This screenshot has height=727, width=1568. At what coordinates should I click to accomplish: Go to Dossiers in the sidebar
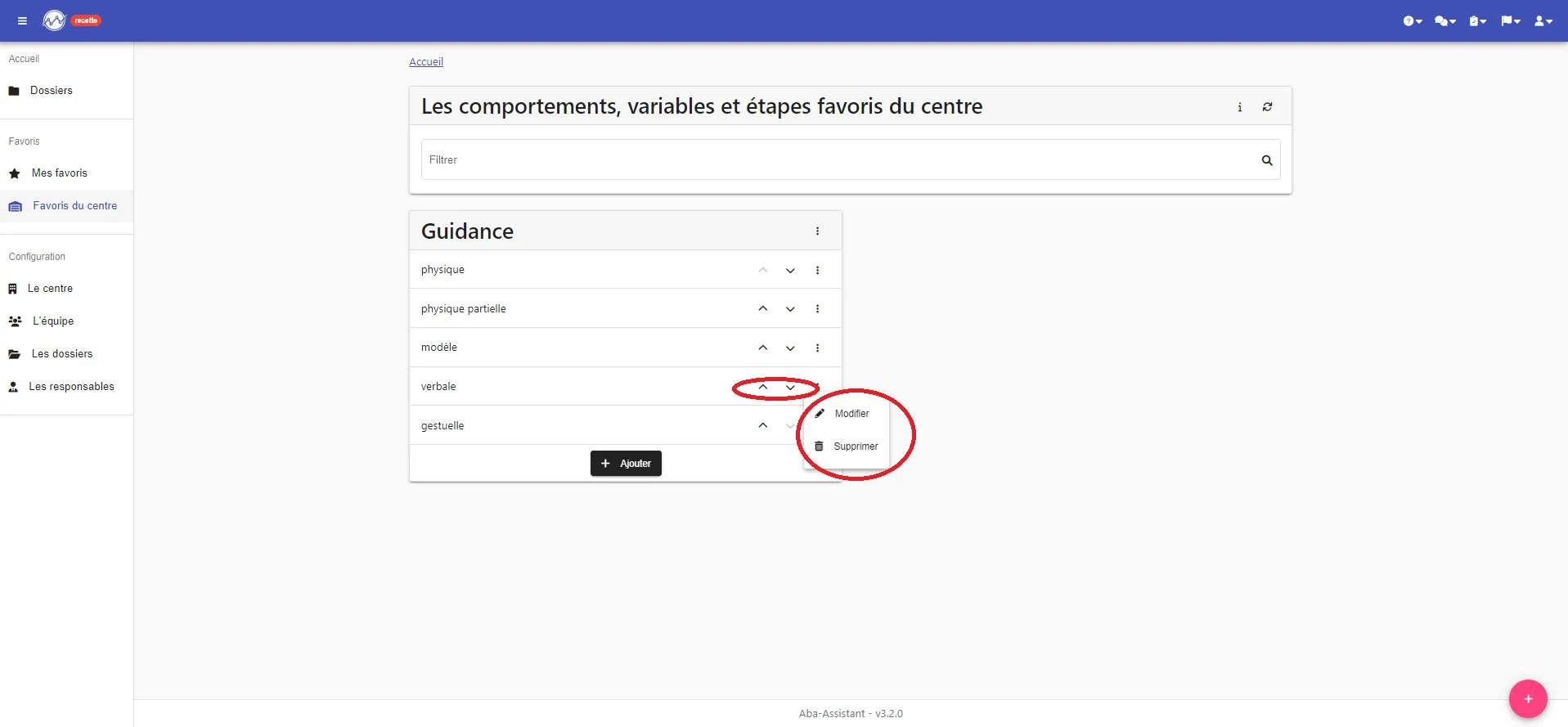pyautogui.click(x=66, y=91)
